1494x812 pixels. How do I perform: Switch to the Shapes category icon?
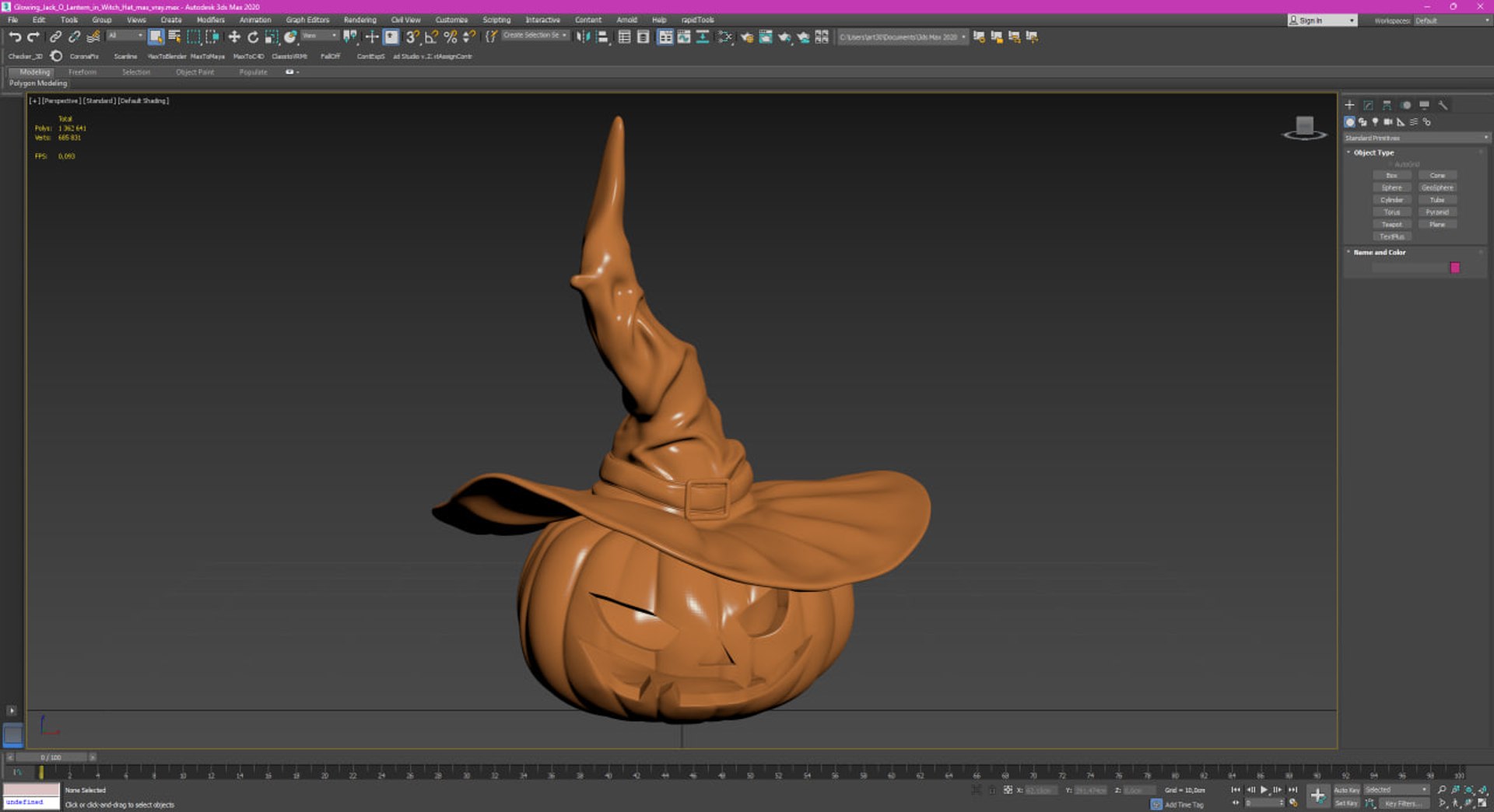(x=1362, y=122)
